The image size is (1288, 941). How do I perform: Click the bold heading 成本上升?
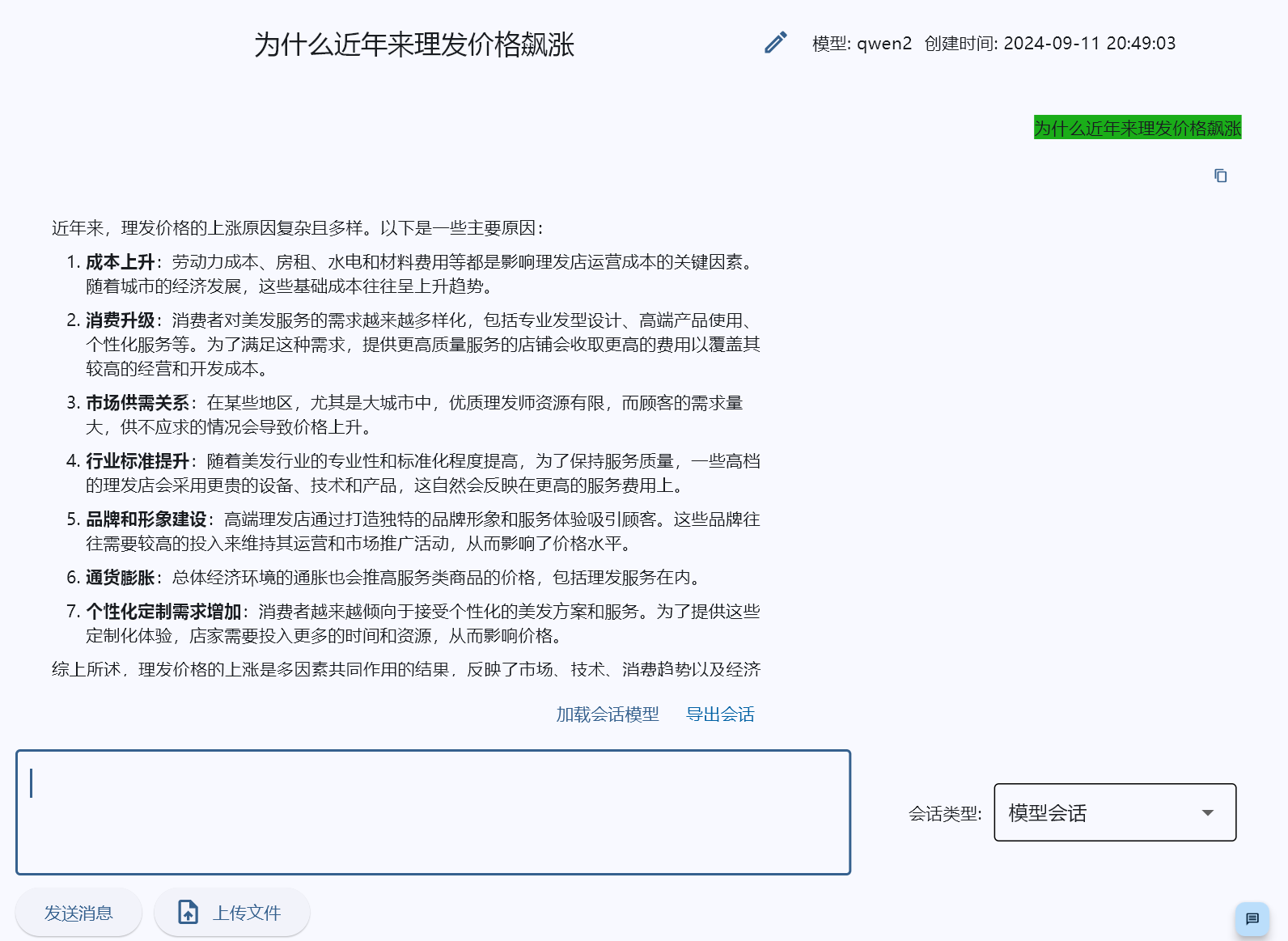[x=120, y=262]
